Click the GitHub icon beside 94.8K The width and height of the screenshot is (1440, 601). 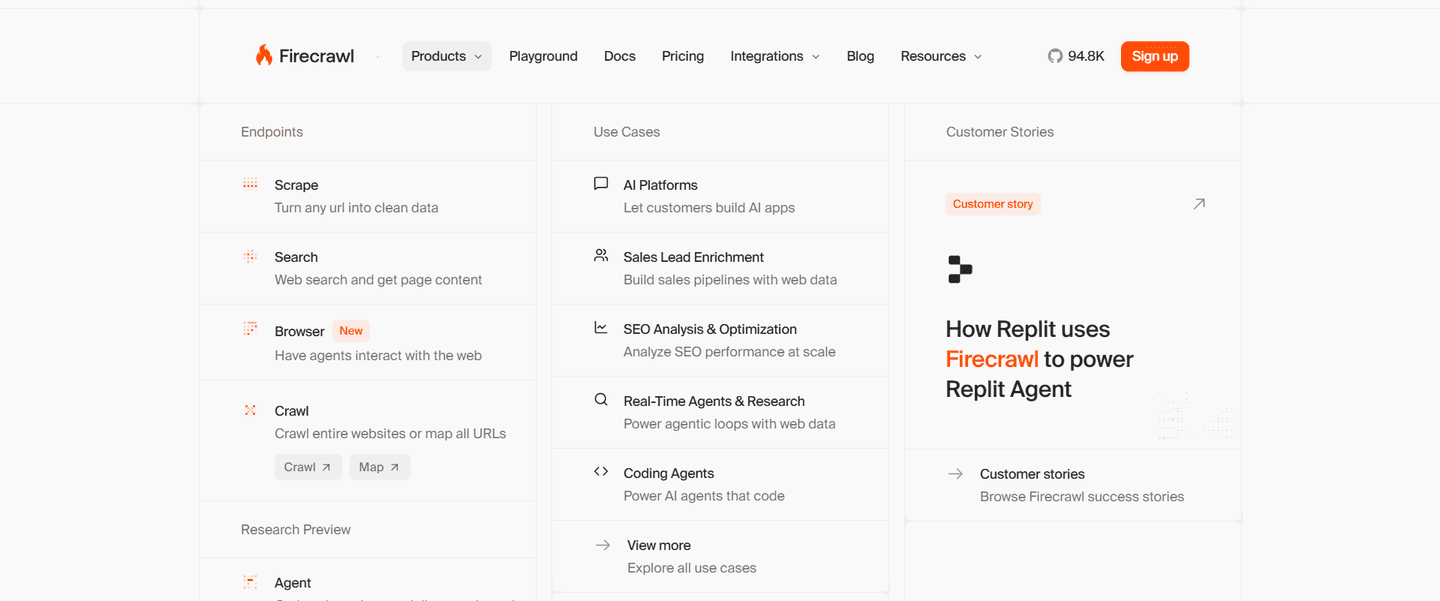1055,56
